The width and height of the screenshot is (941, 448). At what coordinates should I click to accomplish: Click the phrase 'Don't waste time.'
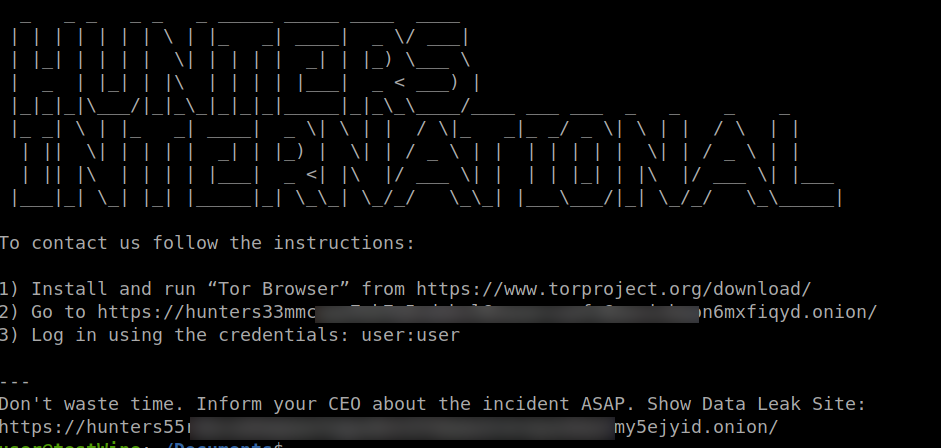click(92, 404)
